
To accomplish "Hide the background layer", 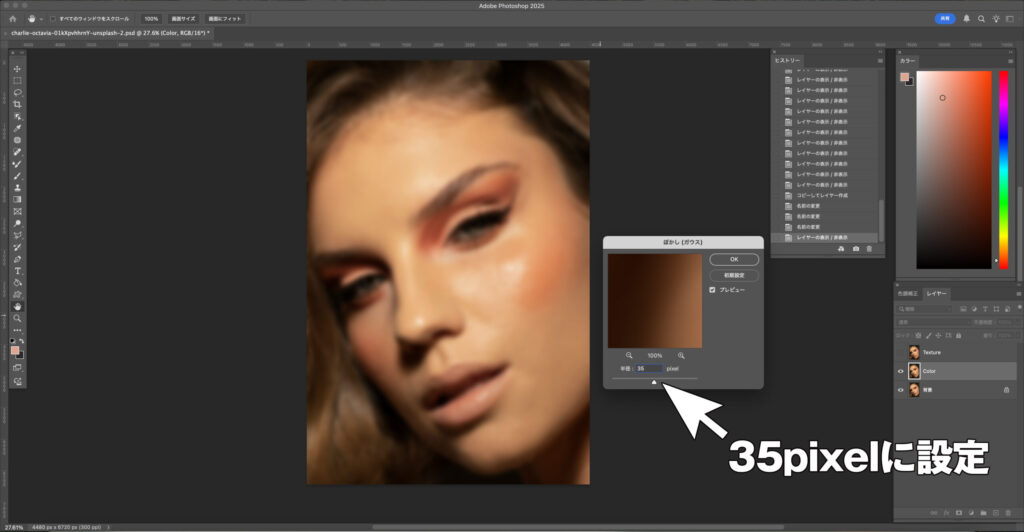I will [901, 390].
